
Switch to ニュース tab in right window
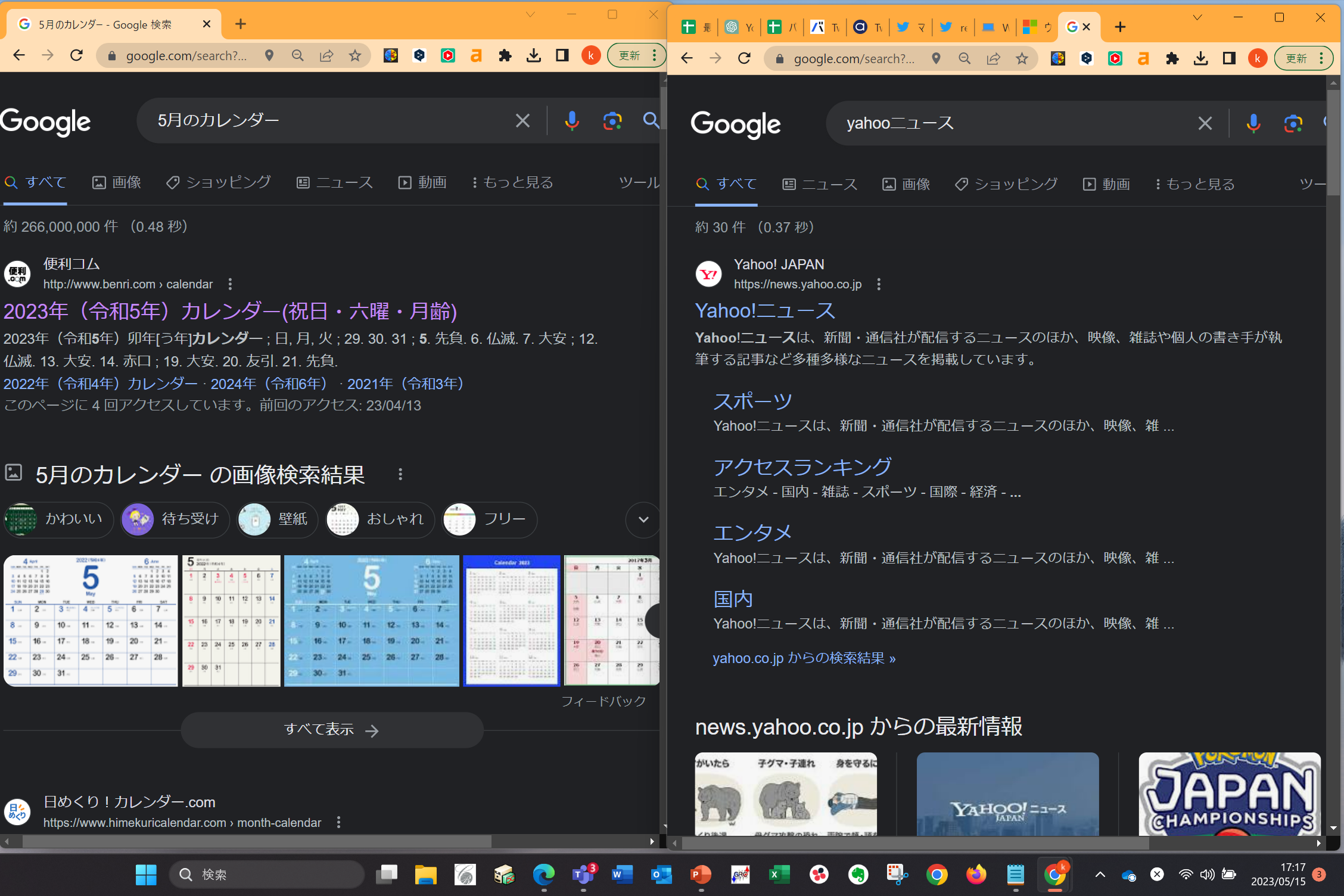point(820,184)
